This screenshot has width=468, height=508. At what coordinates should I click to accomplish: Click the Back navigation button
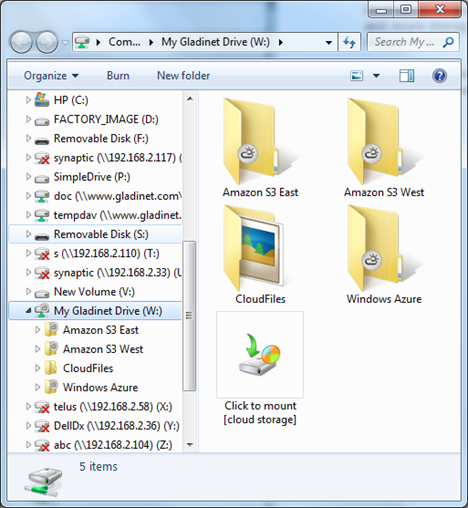pyautogui.click(x=21, y=42)
